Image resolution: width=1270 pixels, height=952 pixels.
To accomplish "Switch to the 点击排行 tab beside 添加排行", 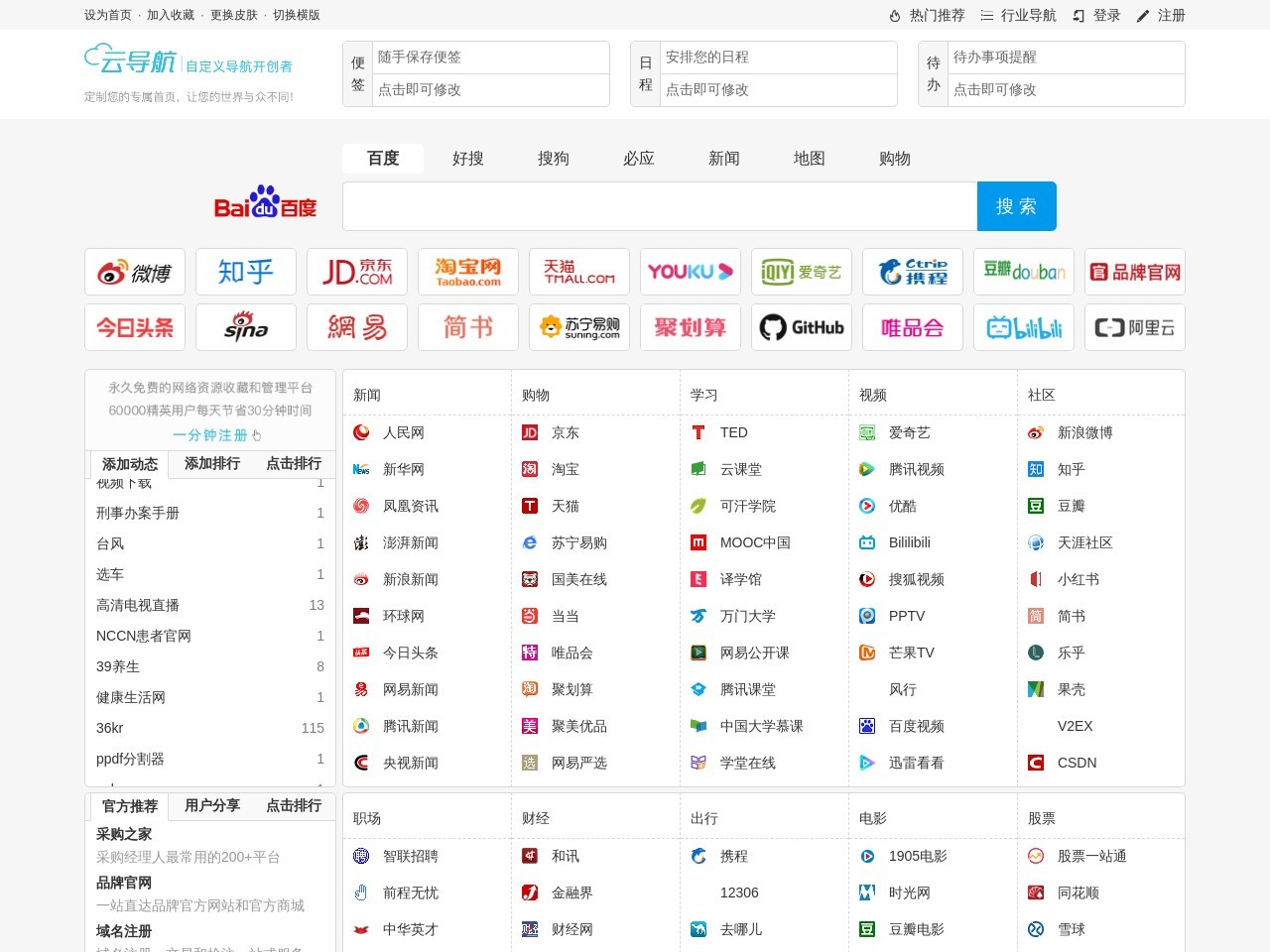I will tap(294, 463).
